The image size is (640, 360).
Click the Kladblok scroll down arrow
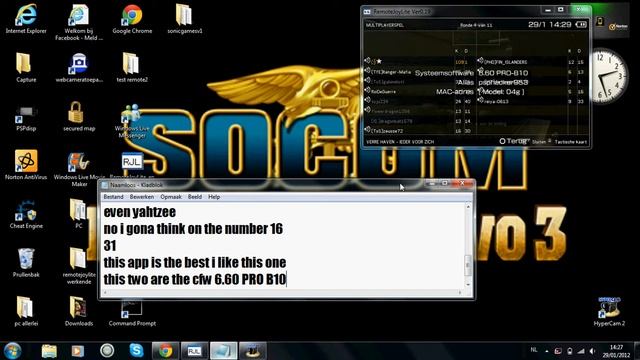click(x=468, y=284)
